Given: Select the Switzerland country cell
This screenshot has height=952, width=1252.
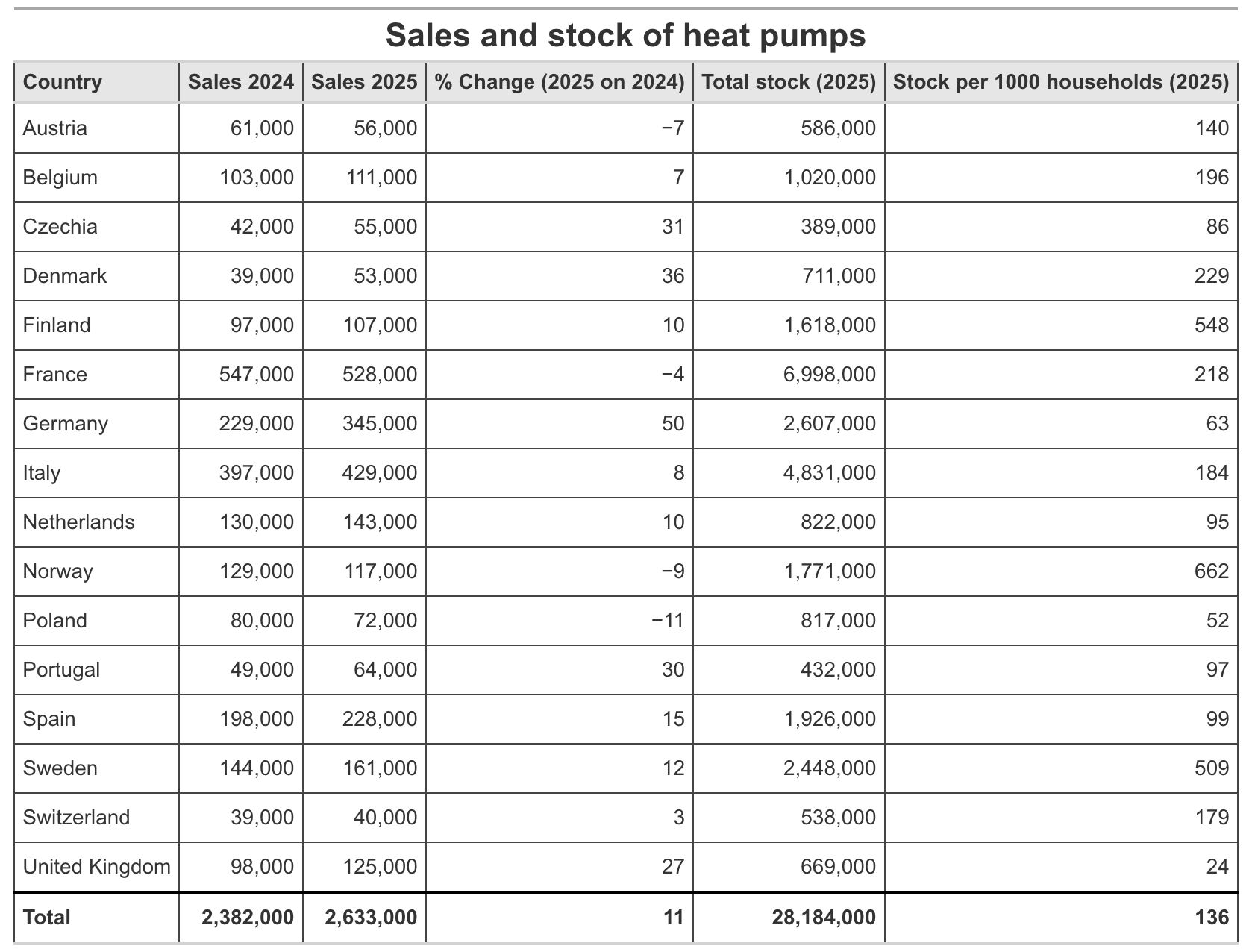Looking at the screenshot, I should click(x=76, y=818).
